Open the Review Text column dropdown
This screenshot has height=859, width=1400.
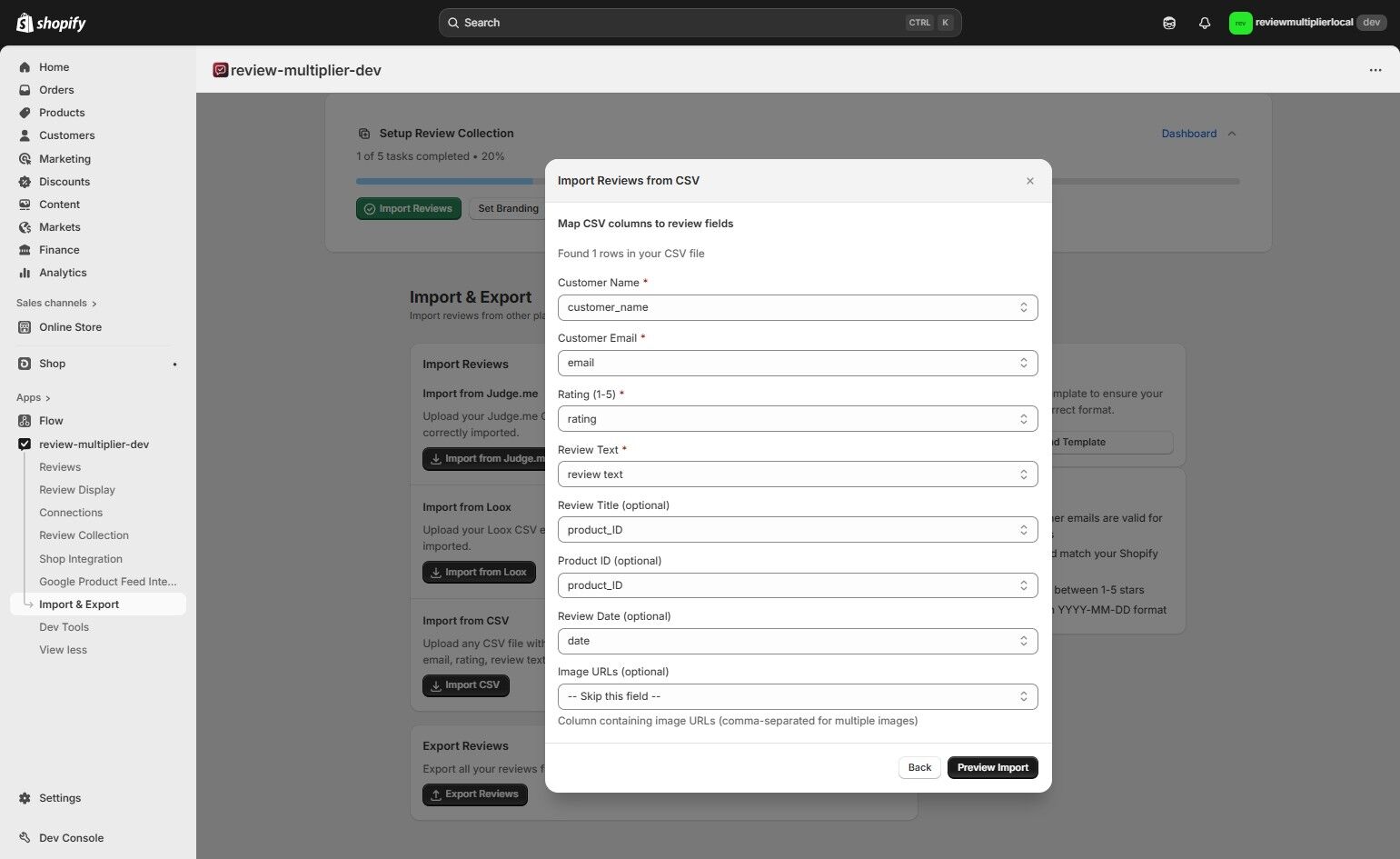(x=798, y=474)
